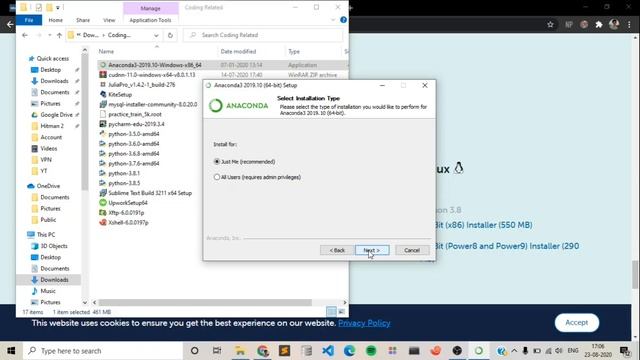Go up one folder level in Explorer
The height and width of the screenshot is (360, 640).
59,35
